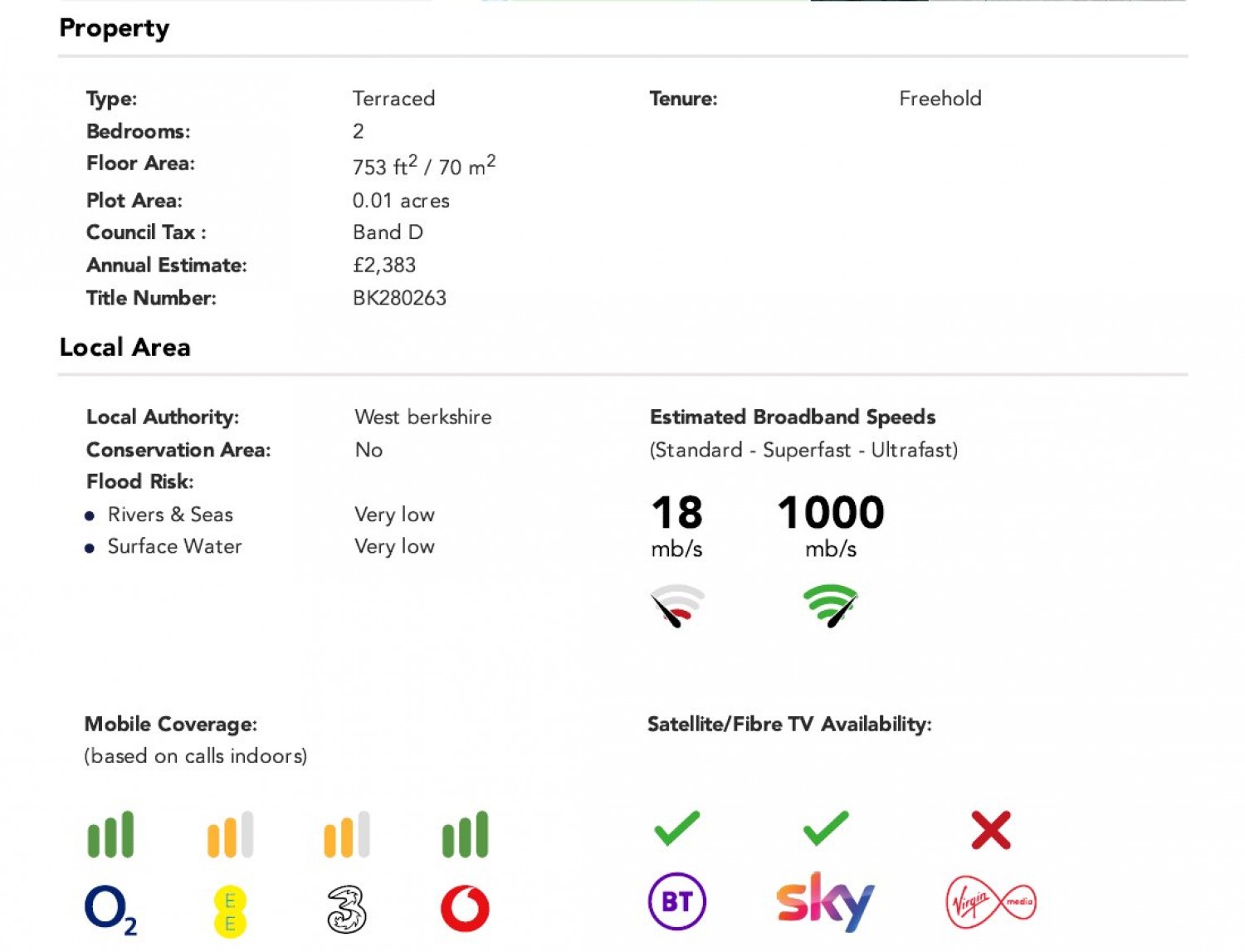Click the Local Area section heading

coord(125,347)
